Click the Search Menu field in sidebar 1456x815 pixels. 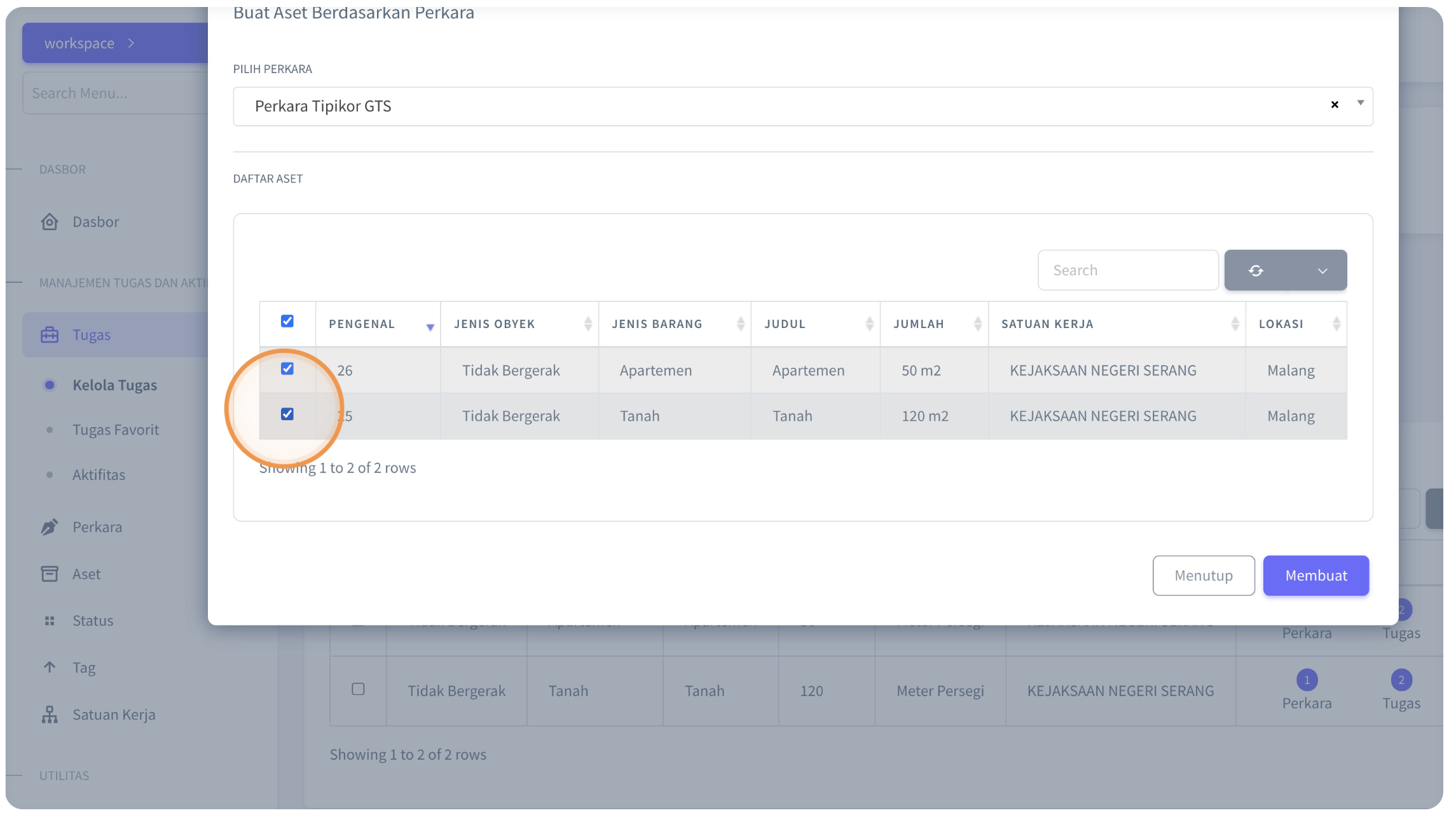click(x=116, y=93)
